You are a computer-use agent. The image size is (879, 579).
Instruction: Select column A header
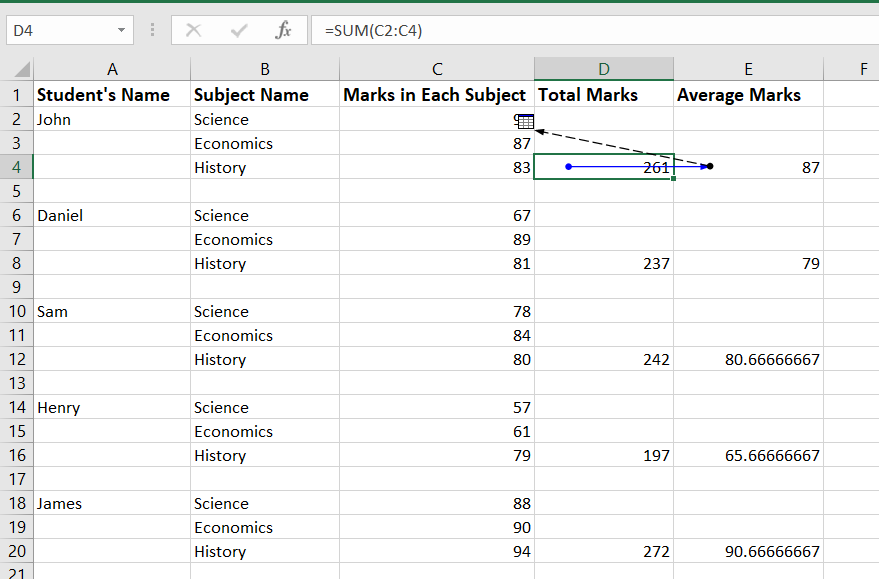(112, 69)
